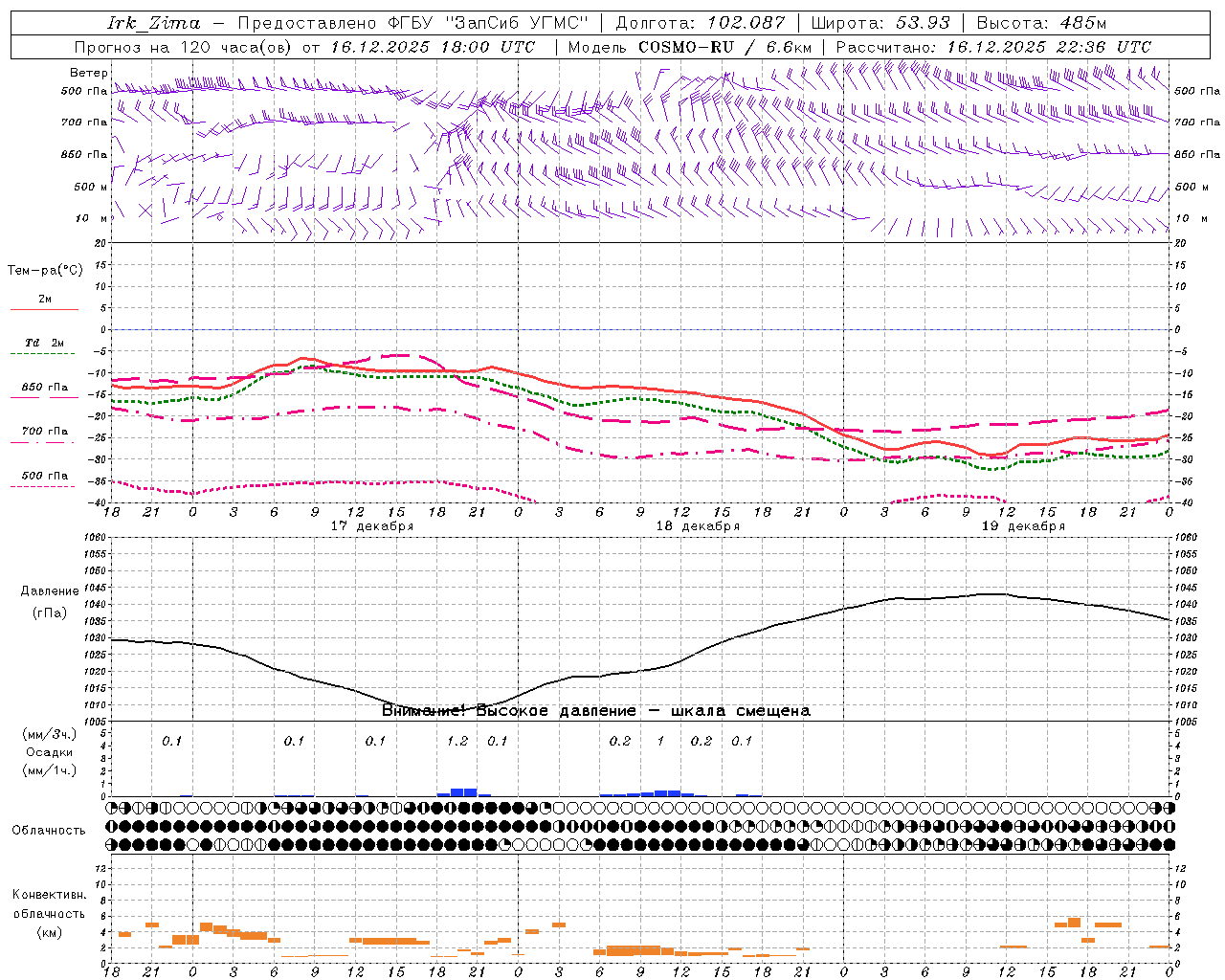The image size is (1225, 980).
Task: Click the station name "Irk_Zima" in the header
Action: [153, 23]
